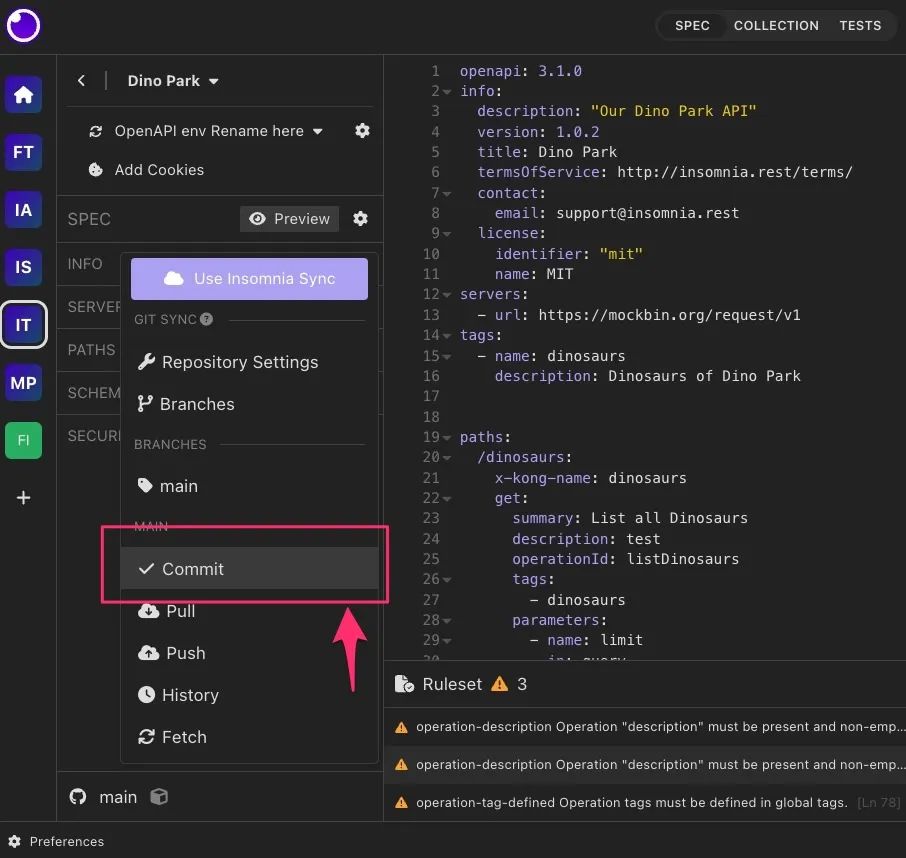Viewport: 906px width, 858px height.
Task: Toggle the spec Preview eye button
Action: point(289,219)
